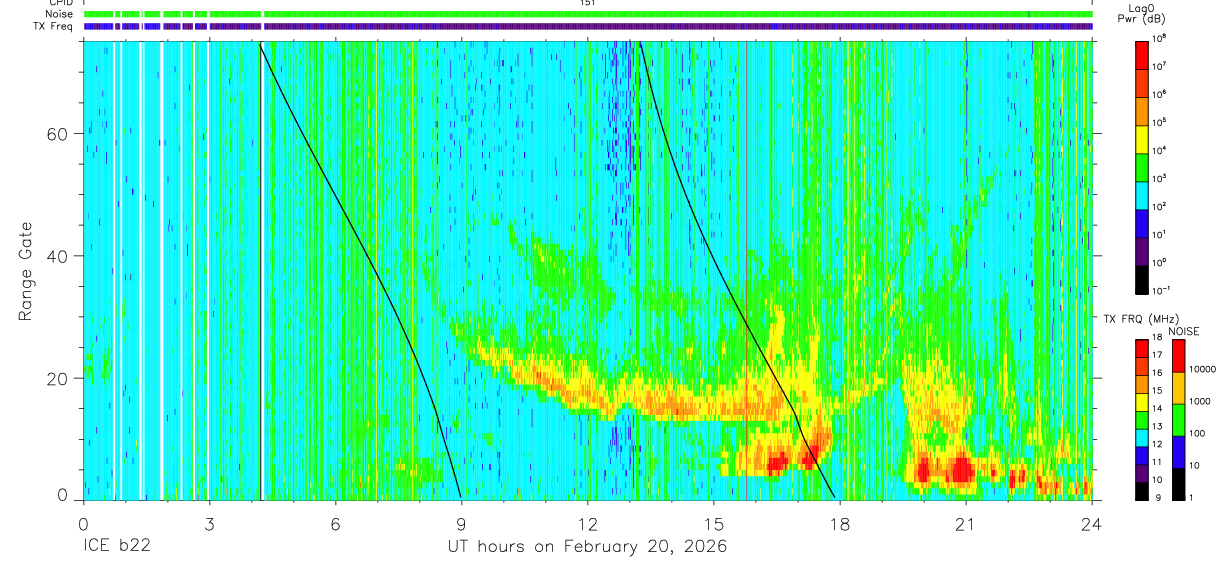Click range gate "0" tick label

click(x=62, y=496)
